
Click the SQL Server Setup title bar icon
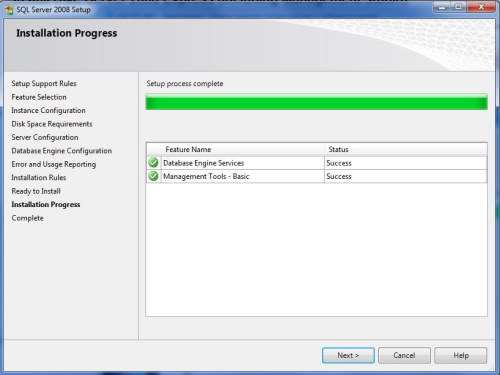pyautogui.click(x=9, y=10)
